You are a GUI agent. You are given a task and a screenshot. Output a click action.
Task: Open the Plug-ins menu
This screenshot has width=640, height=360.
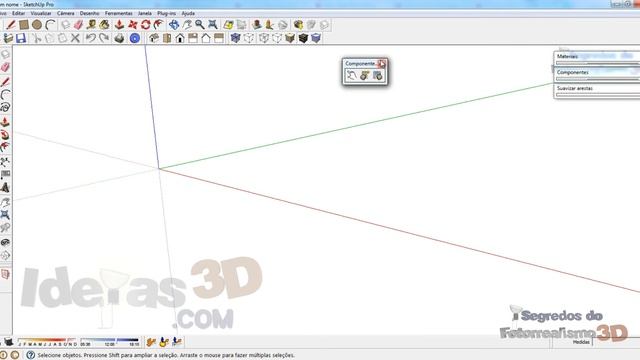tap(166, 13)
